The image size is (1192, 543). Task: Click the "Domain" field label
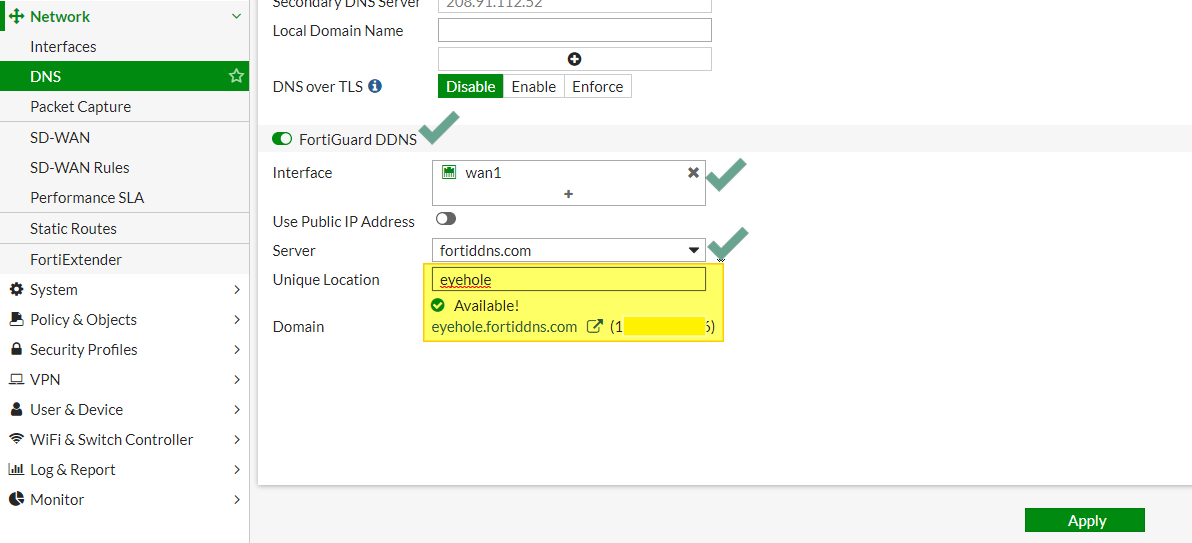click(x=299, y=327)
